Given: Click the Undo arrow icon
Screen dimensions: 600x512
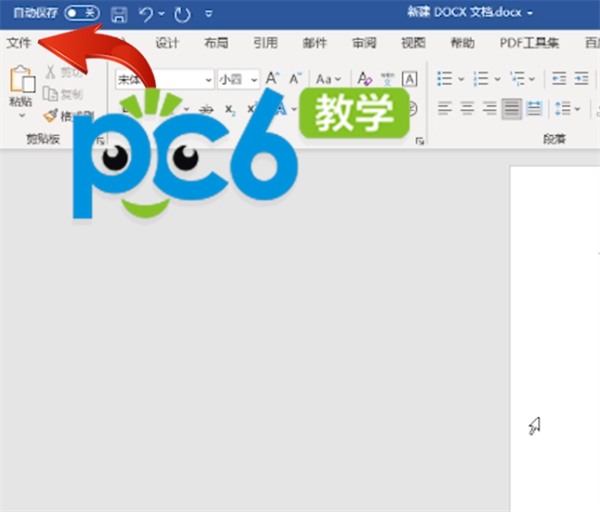Looking at the screenshot, I should point(146,15).
